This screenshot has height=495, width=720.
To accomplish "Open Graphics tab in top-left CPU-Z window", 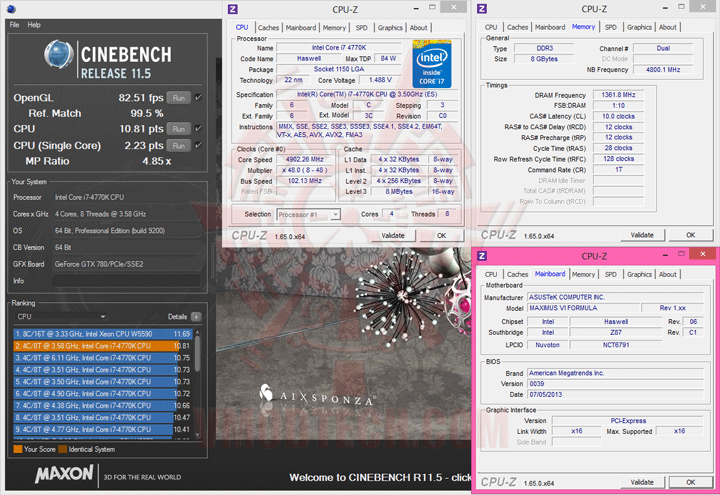I will click(x=390, y=28).
